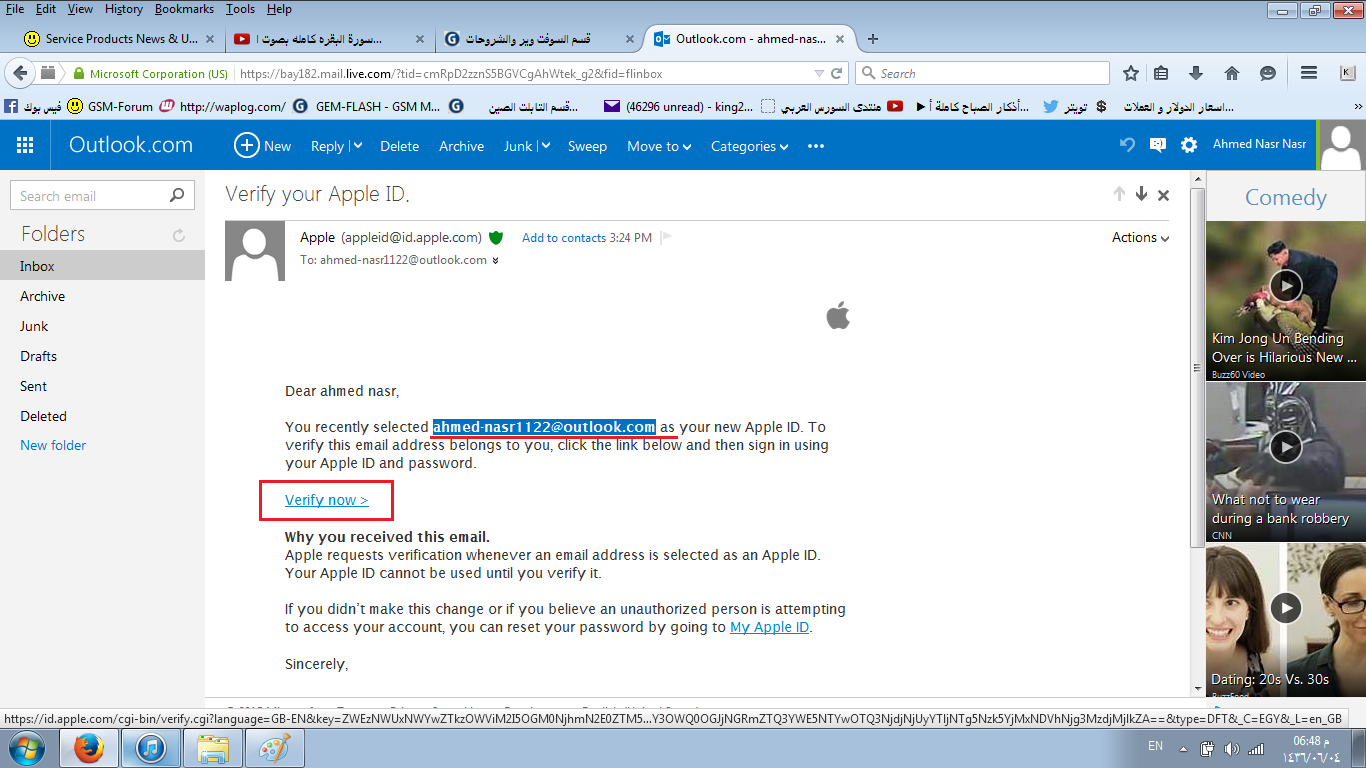Open iTunes from the taskbar
Image resolution: width=1366 pixels, height=768 pixels.
point(150,748)
